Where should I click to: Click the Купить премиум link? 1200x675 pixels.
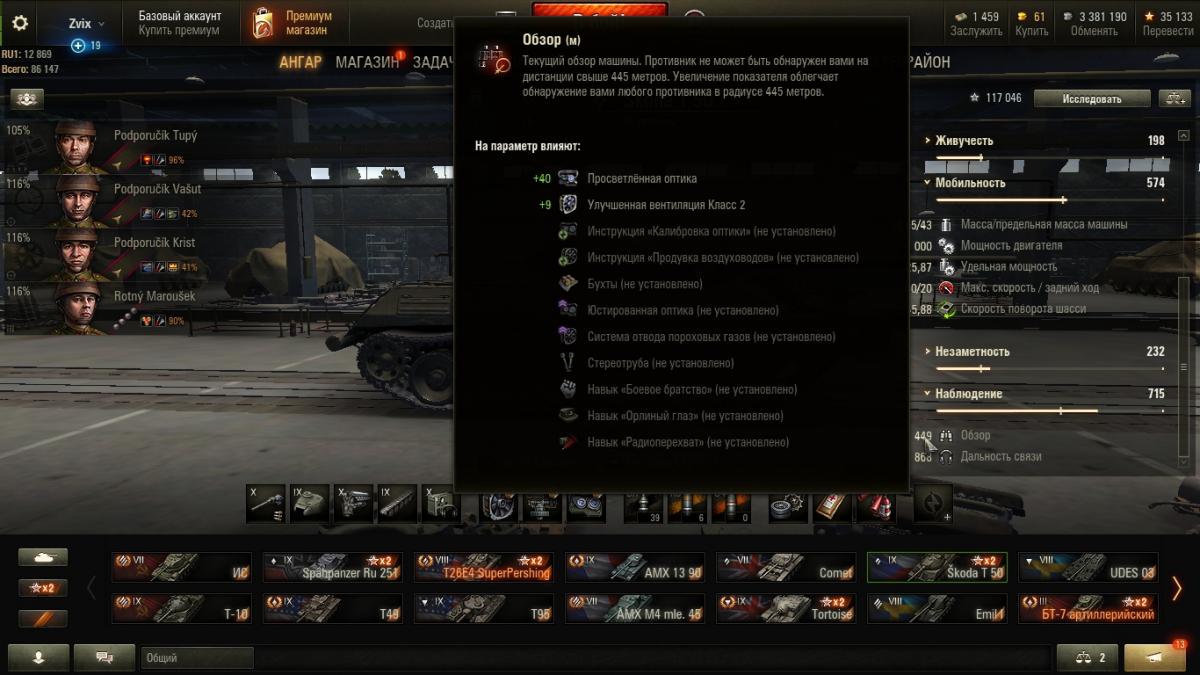point(179,31)
